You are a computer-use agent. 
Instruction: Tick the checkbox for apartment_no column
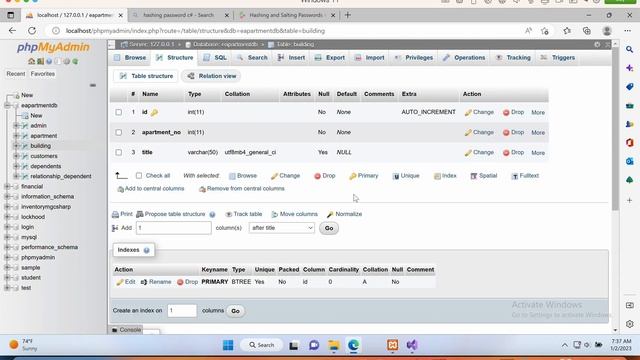(x=118, y=132)
